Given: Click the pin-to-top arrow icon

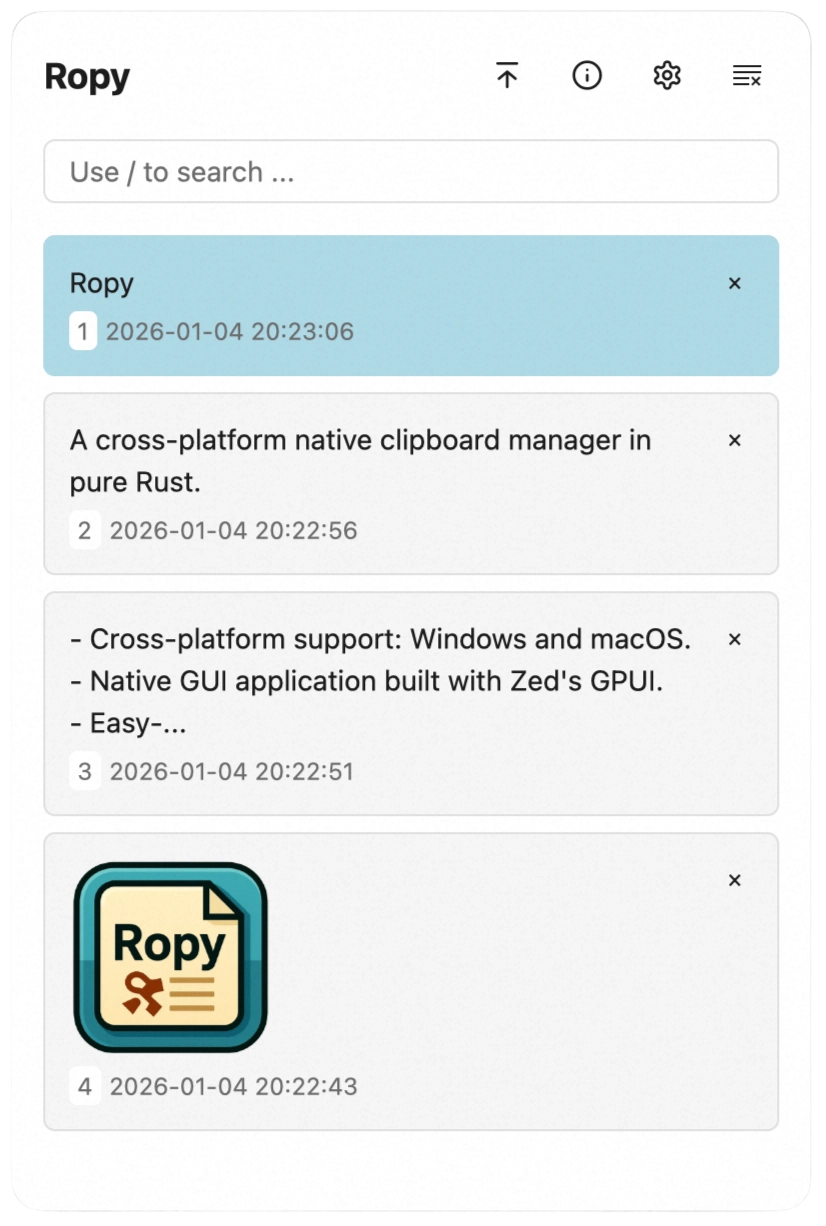Looking at the screenshot, I should point(508,75).
